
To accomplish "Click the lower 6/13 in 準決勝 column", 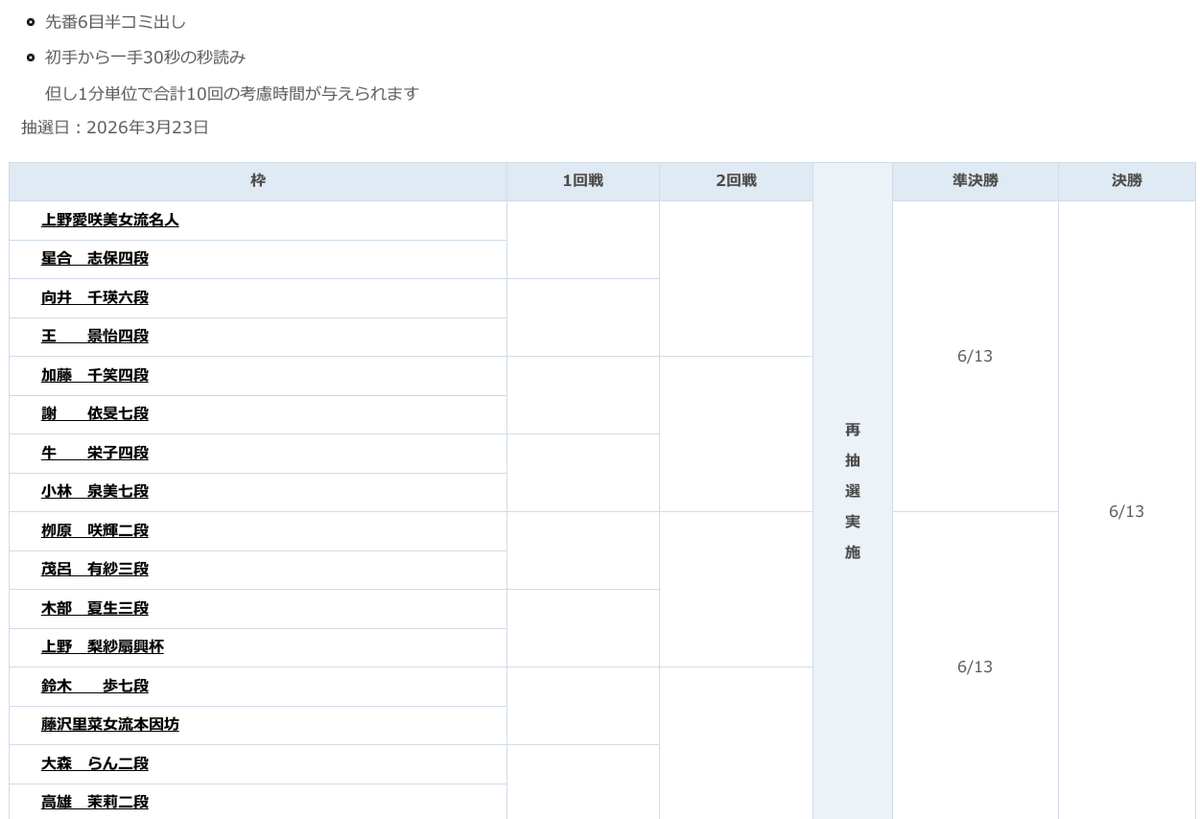I will click(x=975, y=667).
